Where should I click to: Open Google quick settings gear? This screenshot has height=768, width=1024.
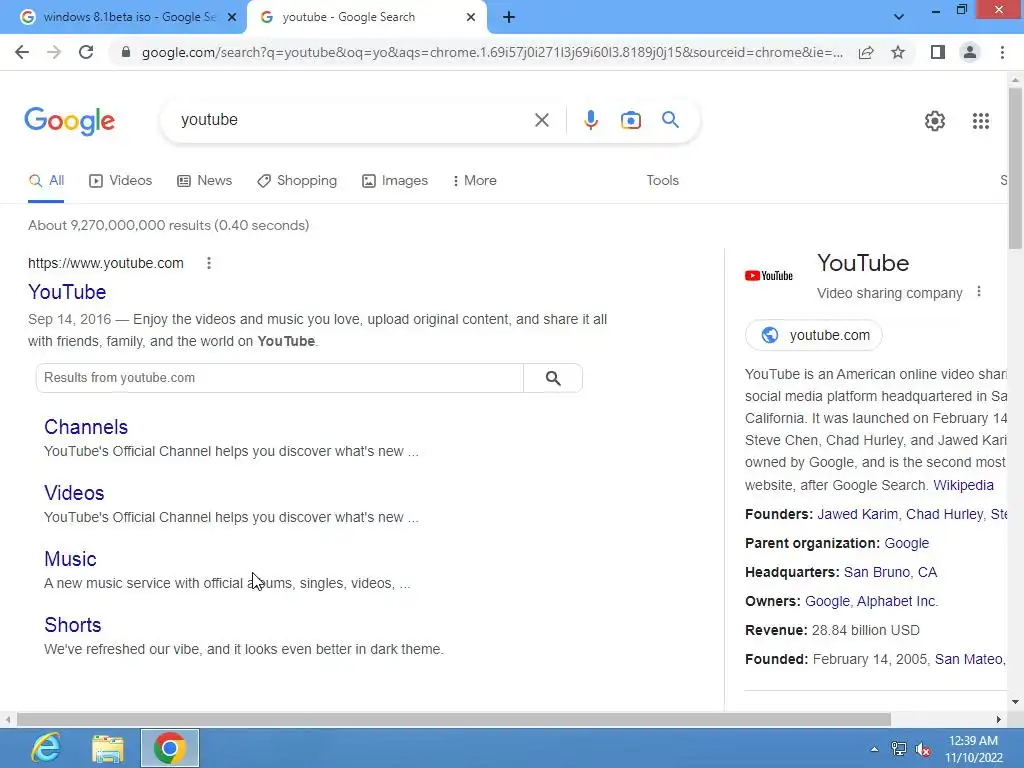pos(935,121)
